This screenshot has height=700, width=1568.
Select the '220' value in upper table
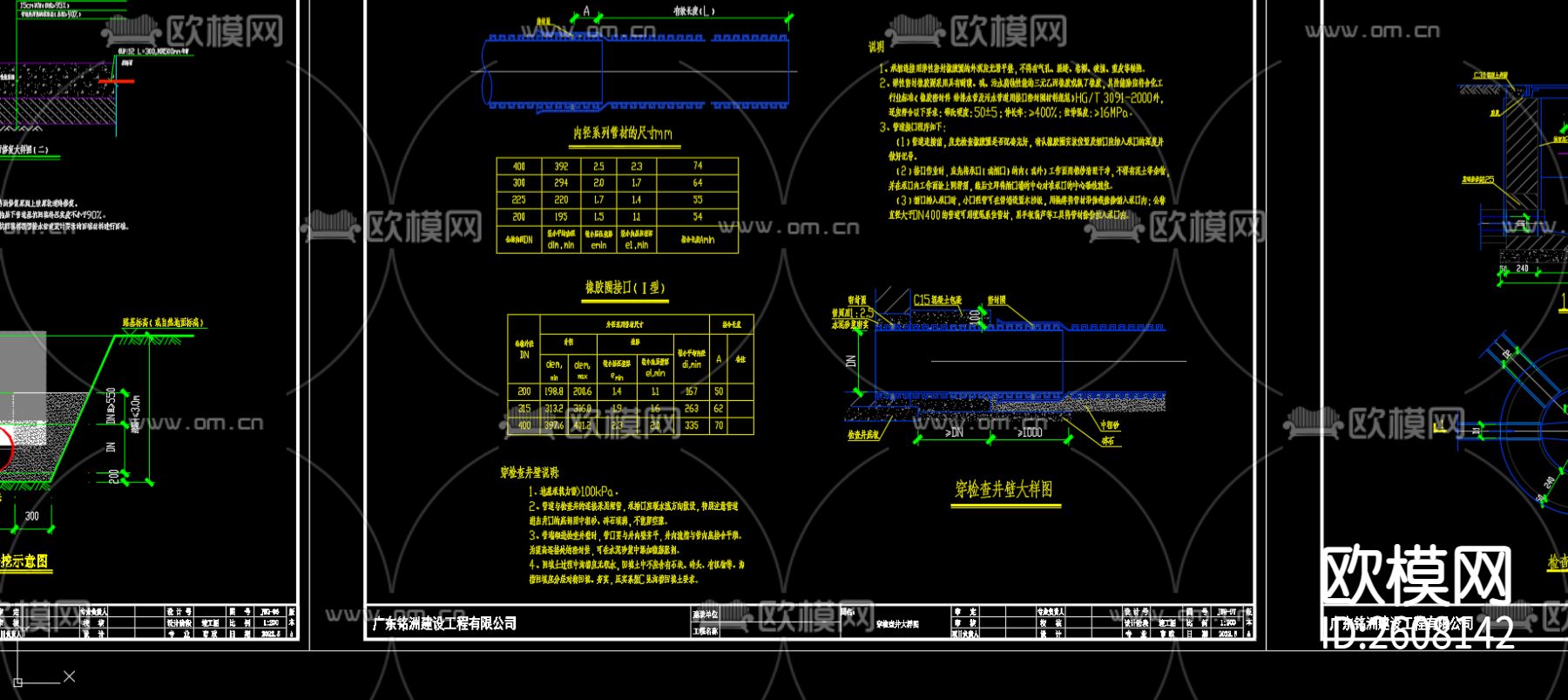(x=561, y=200)
